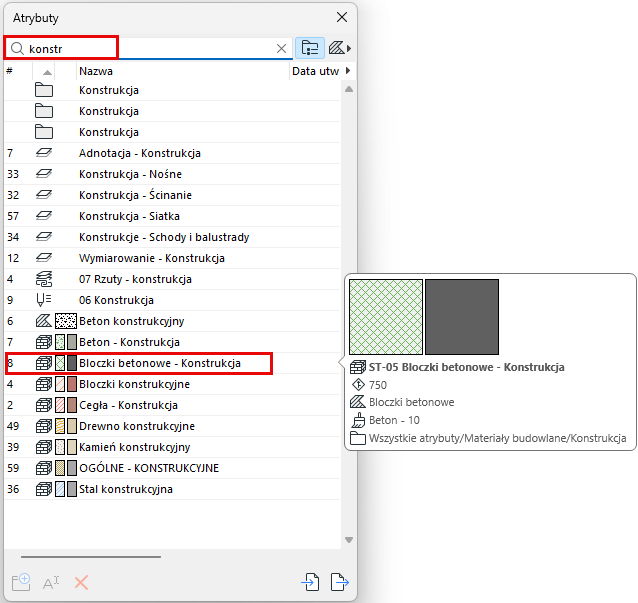Select layer 'Wymiarowanie - Konstrukcja'
Screen dimensions: 638x603
point(172,258)
